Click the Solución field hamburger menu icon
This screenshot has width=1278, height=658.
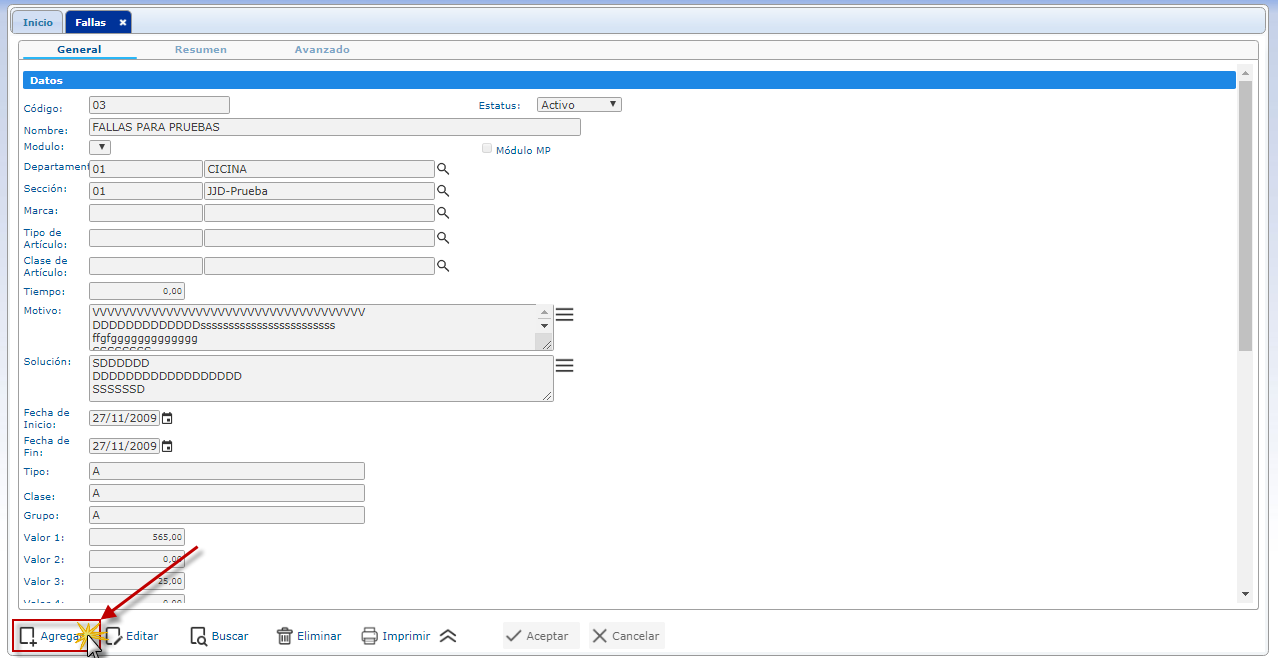point(564,366)
